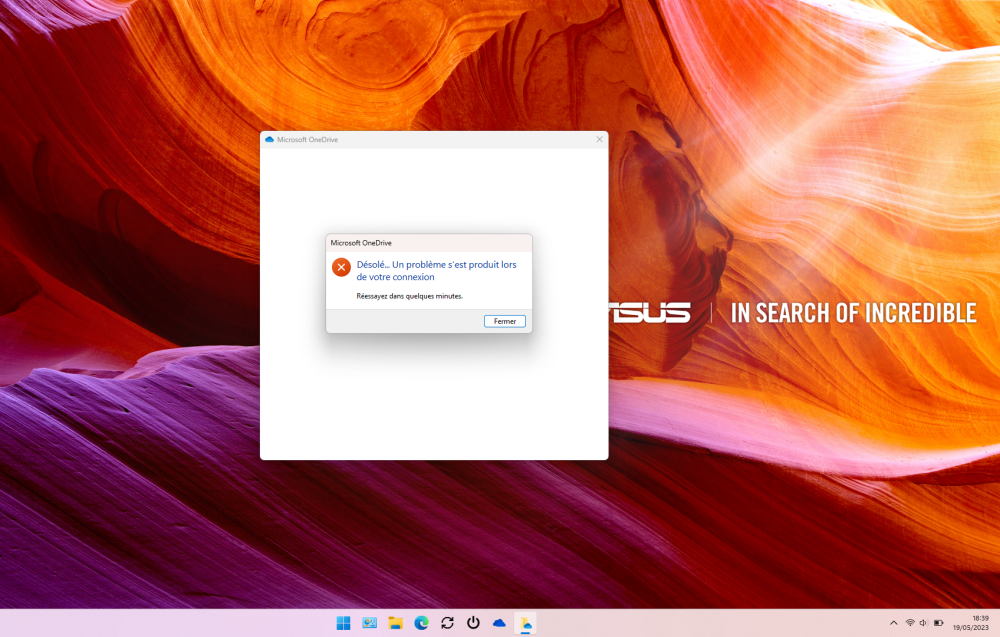Image resolution: width=1000 pixels, height=637 pixels.
Task: Open the Wi-Fi network indicator in the tray
Action: click(910, 623)
